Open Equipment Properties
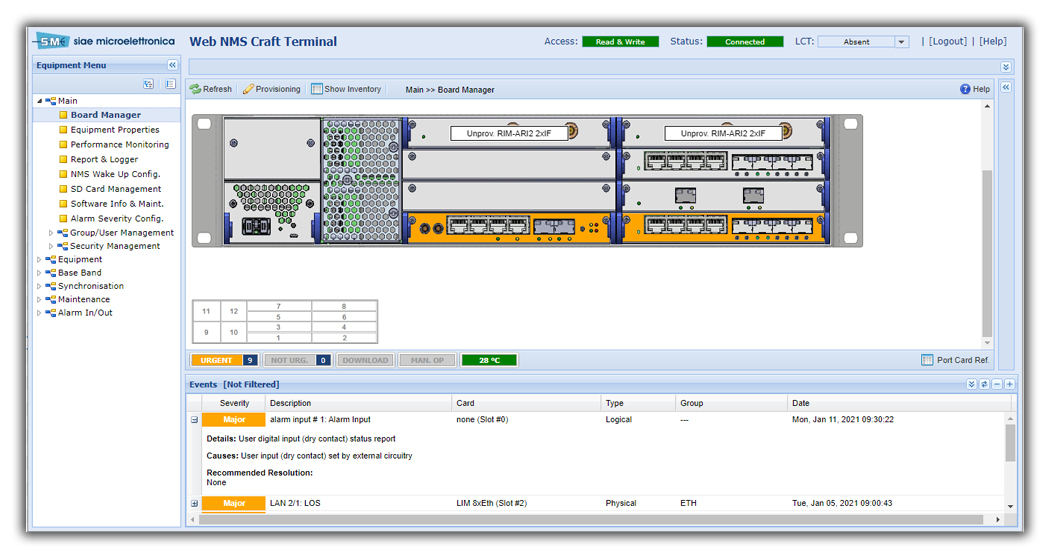 (x=115, y=130)
